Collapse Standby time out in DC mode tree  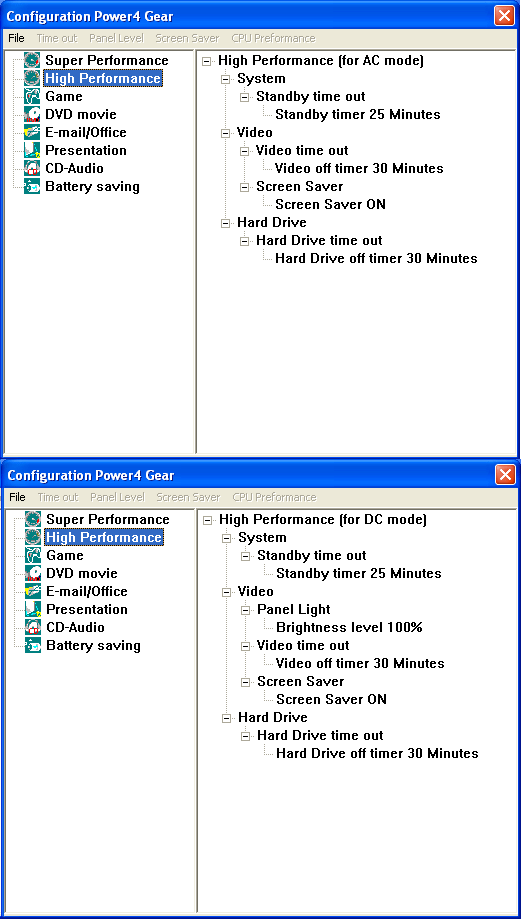click(246, 556)
